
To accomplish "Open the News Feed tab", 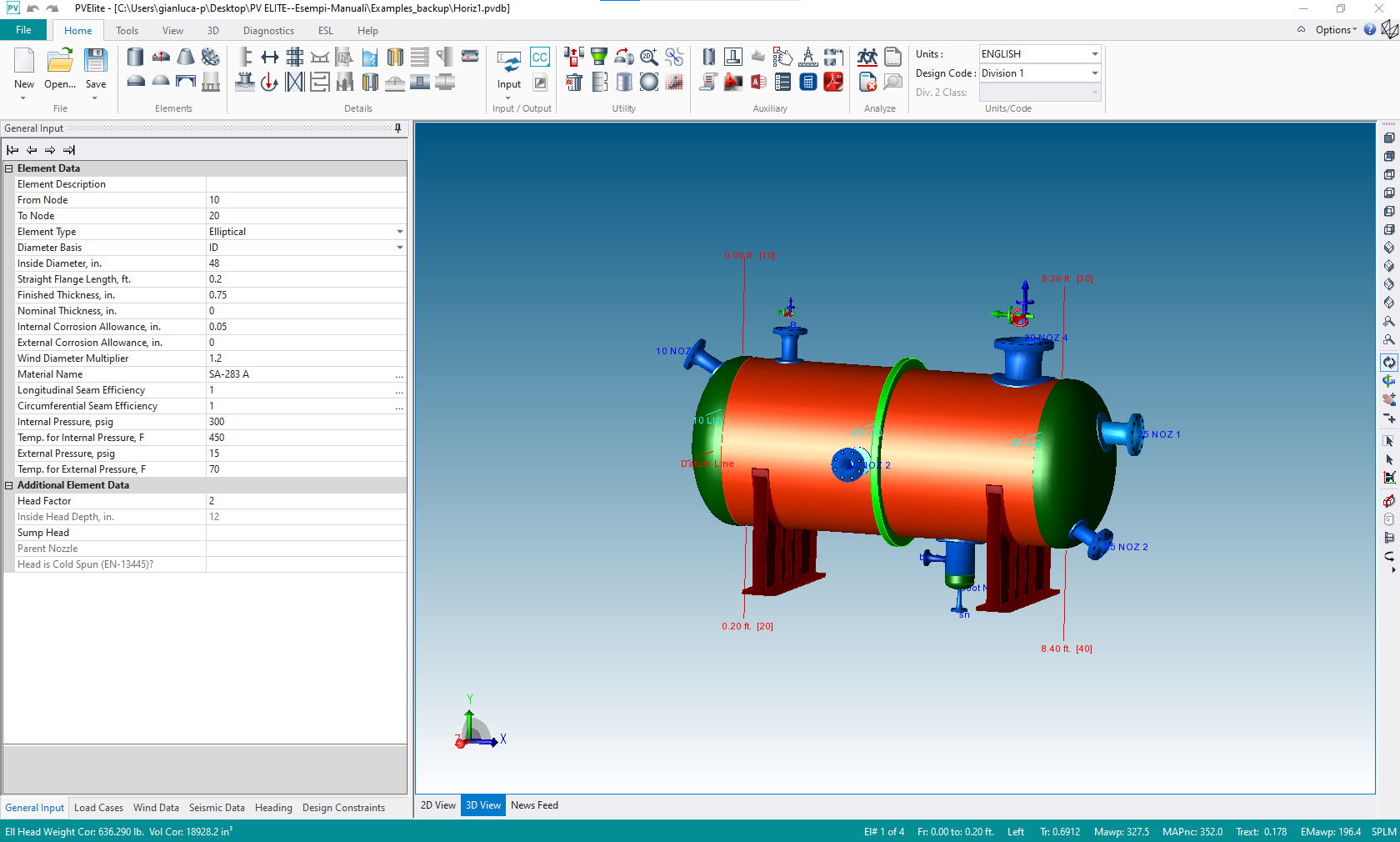I will click(534, 805).
